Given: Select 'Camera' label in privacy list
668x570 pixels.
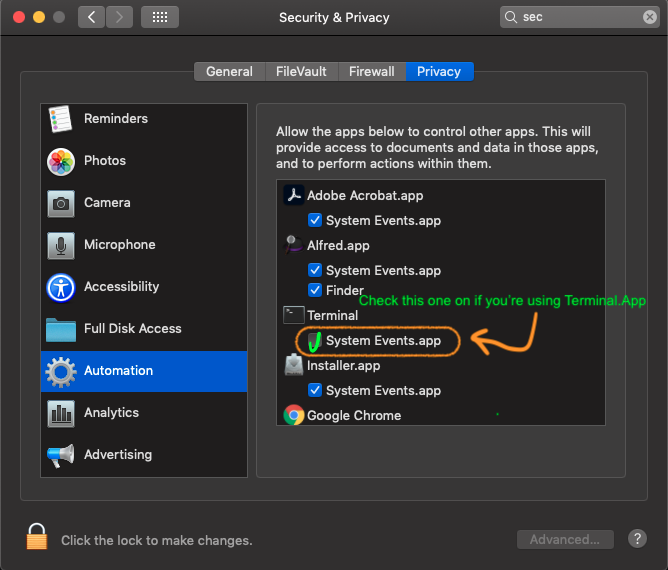Looking at the screenshot, I should coord(107,202).
